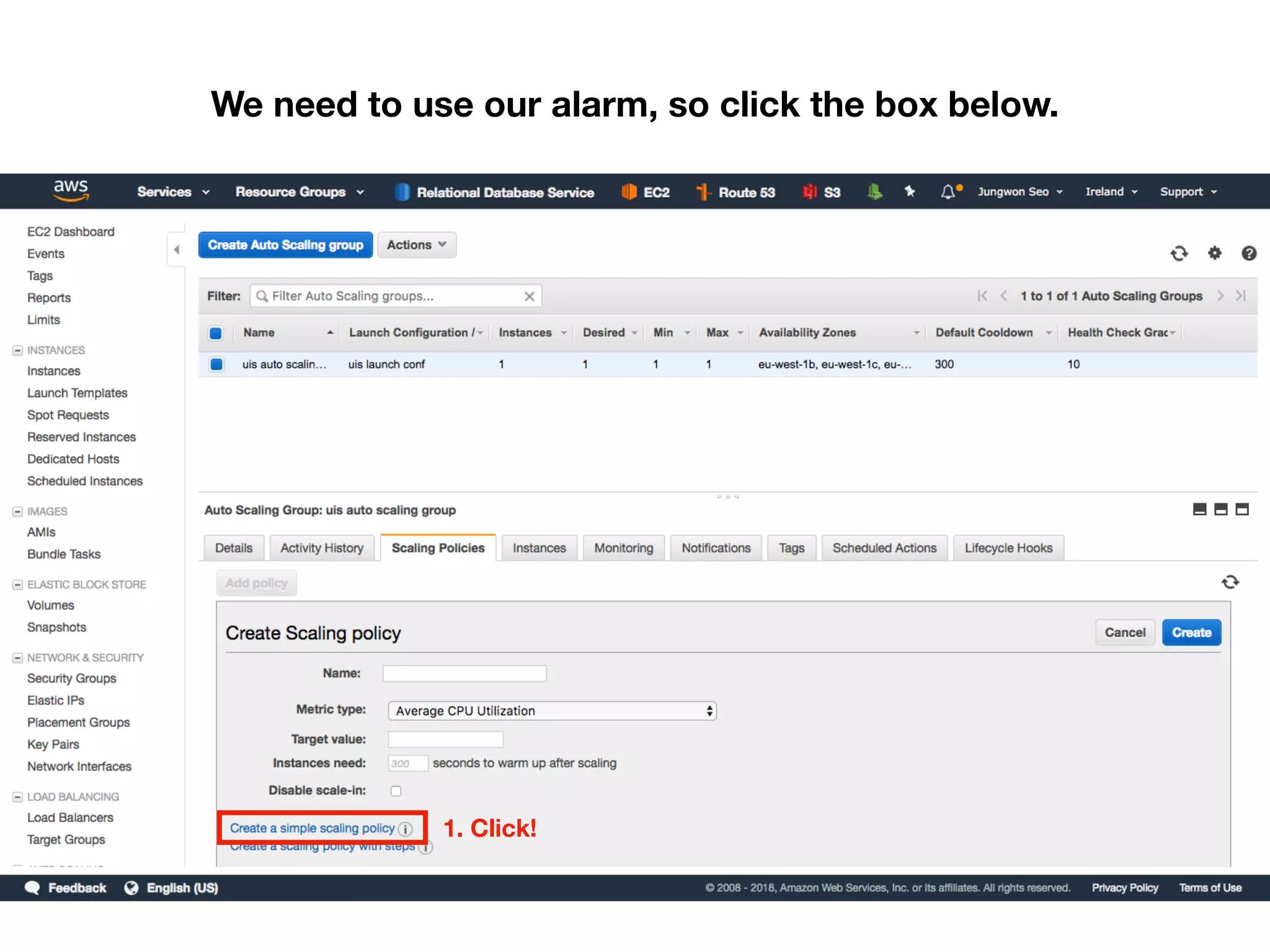
Task: Open the Route 53 shortcut
Action: point(735,192)
